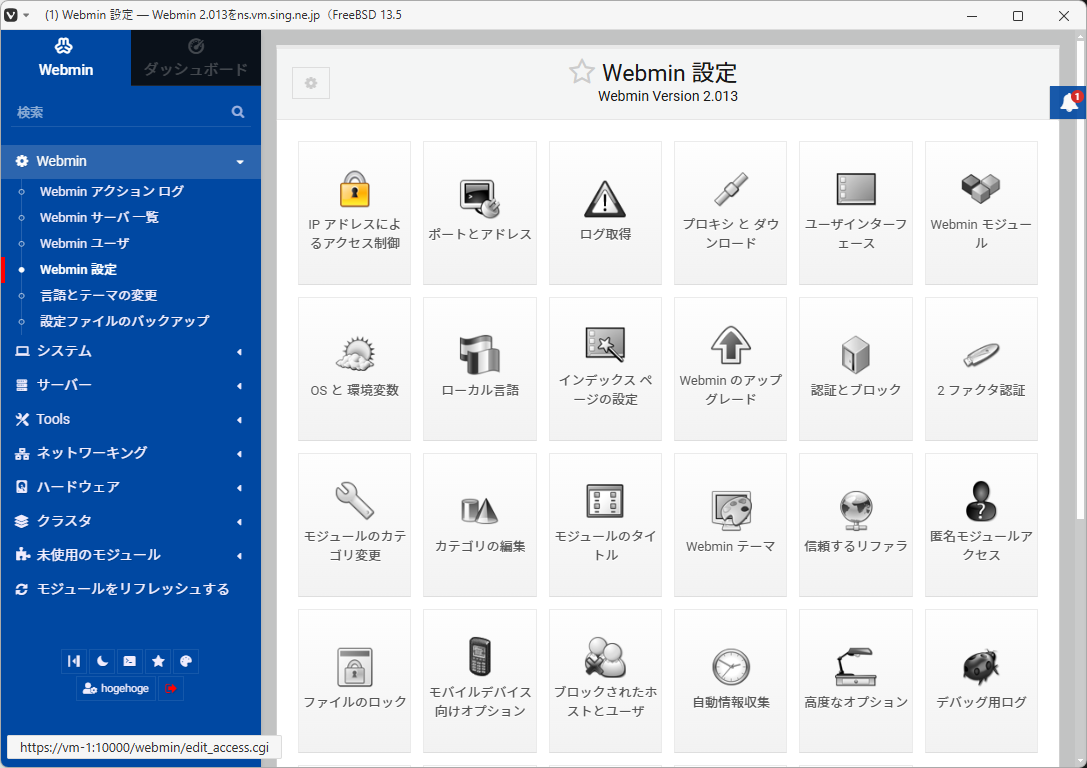Add Webmin 設定 to favorites star
The image size is (1087, 768).
click(582, 71)
